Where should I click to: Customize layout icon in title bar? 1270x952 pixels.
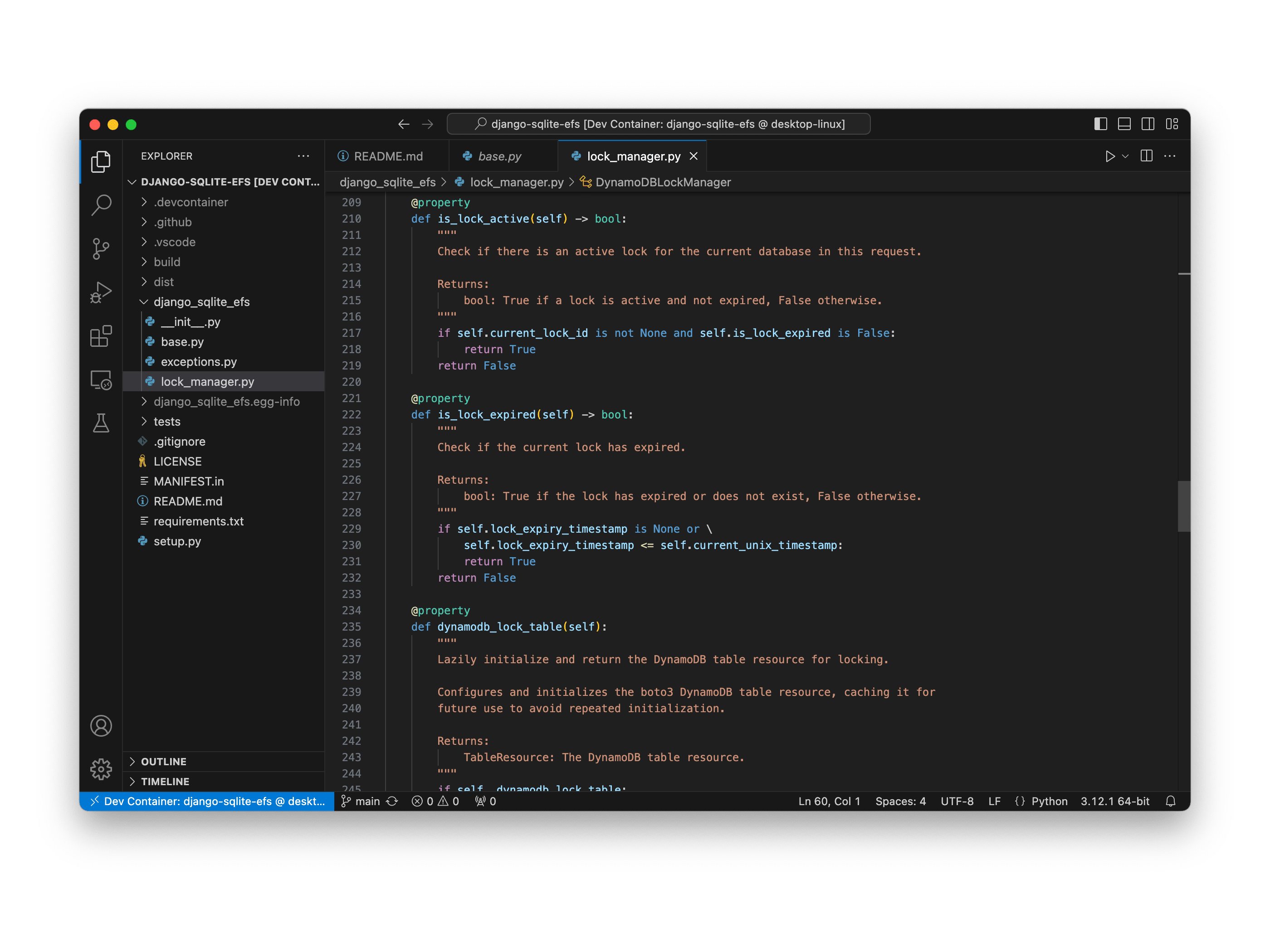coord(1172,124)
